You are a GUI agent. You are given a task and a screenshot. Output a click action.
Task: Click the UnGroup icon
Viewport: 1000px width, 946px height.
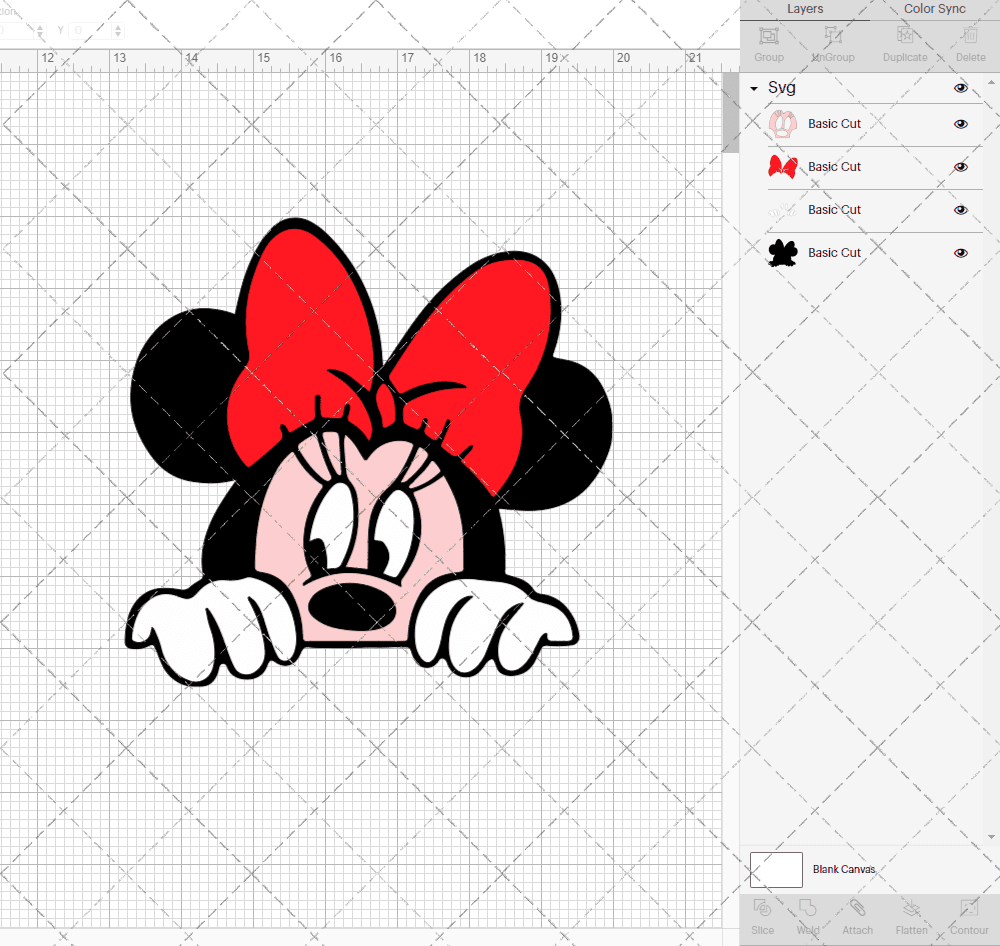pyautogui.click(x=833, y=36)
